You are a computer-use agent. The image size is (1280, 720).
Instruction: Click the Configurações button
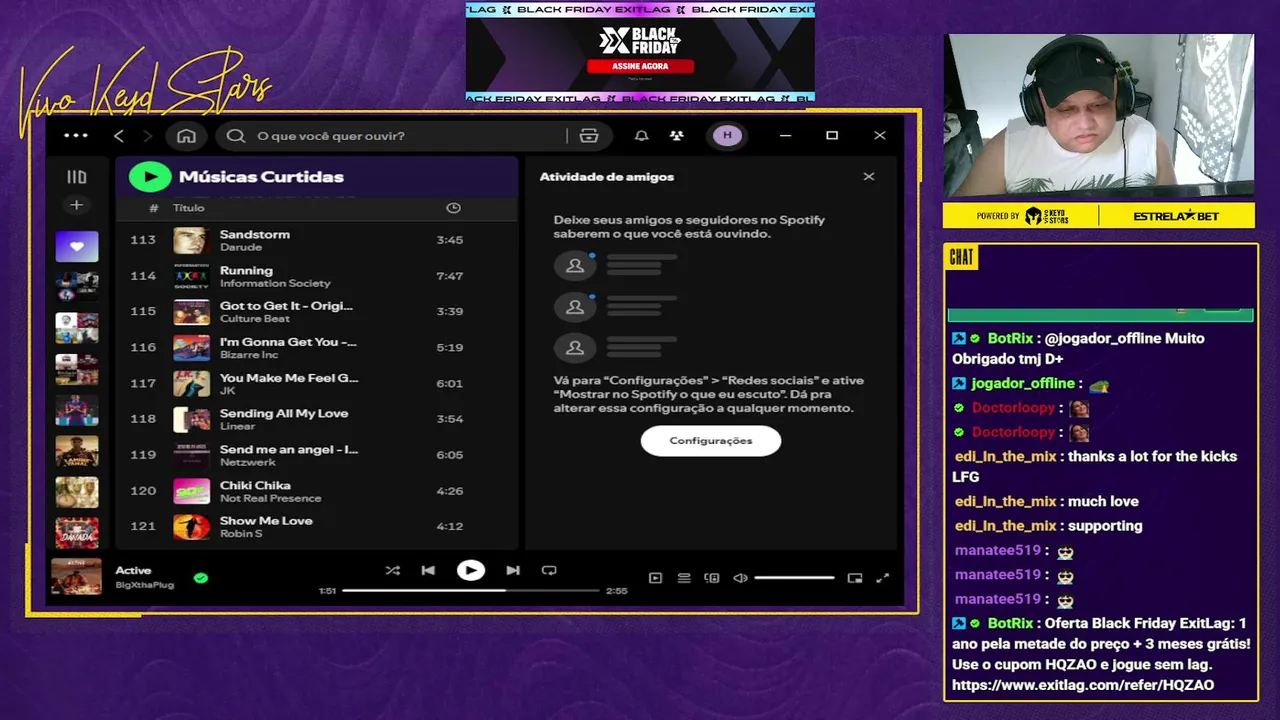[711, 441]
